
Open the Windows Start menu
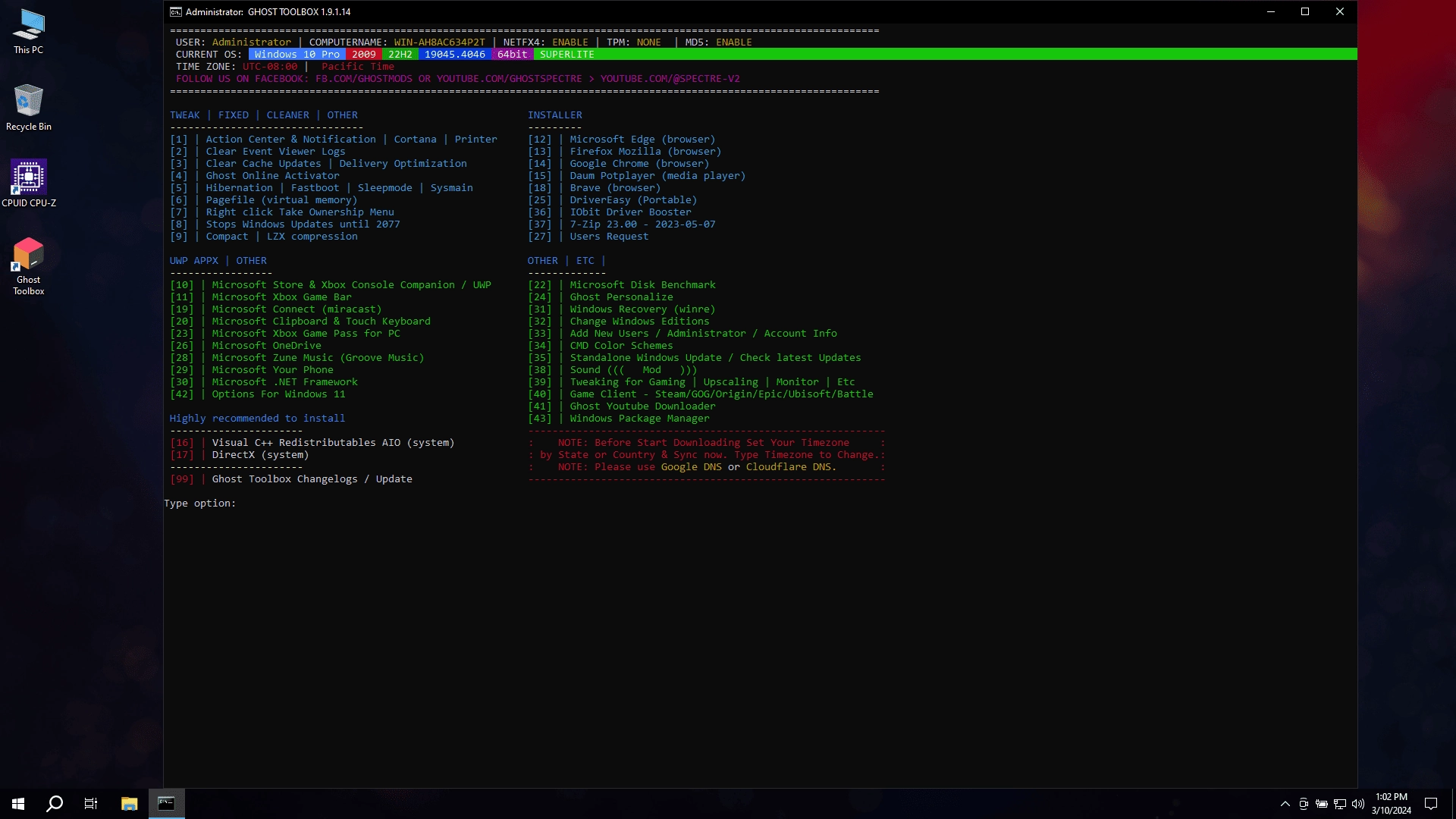(18, 804)
